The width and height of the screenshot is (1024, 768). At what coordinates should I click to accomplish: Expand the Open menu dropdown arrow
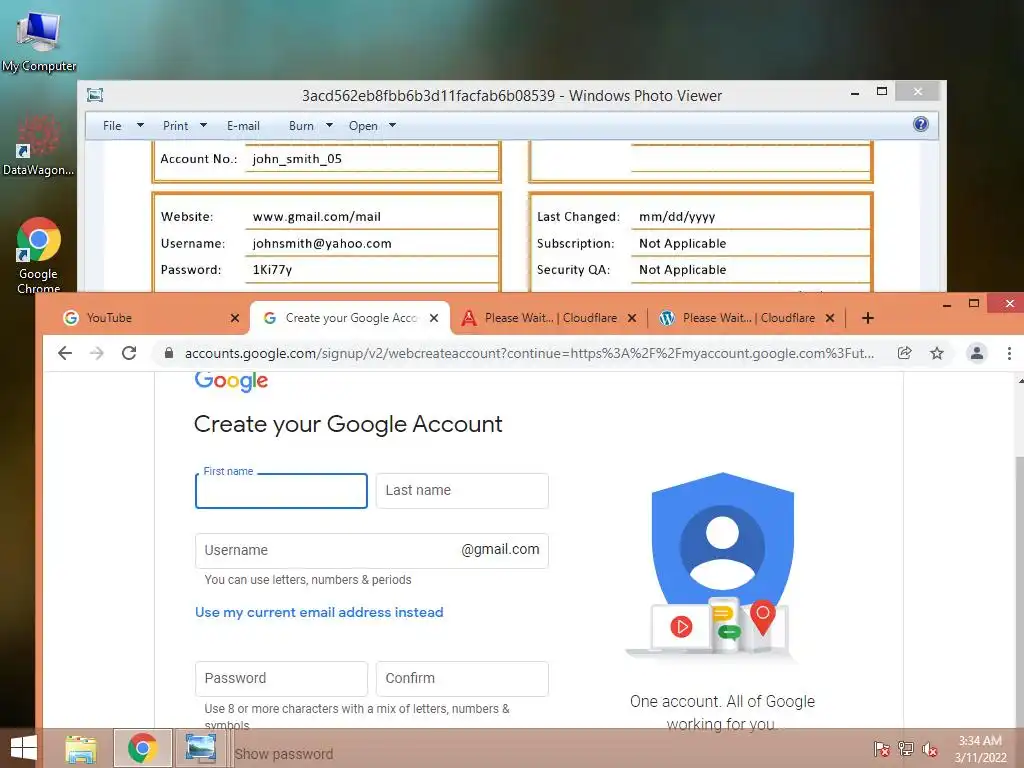[x=392, y=125]
